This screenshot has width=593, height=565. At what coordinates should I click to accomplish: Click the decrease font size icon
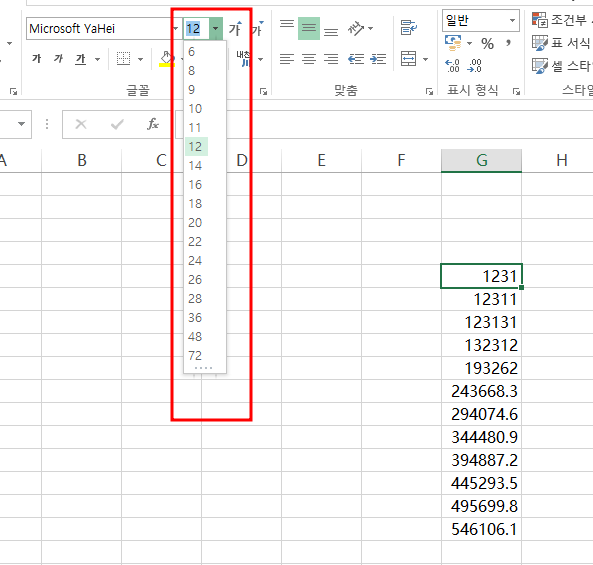258,29
